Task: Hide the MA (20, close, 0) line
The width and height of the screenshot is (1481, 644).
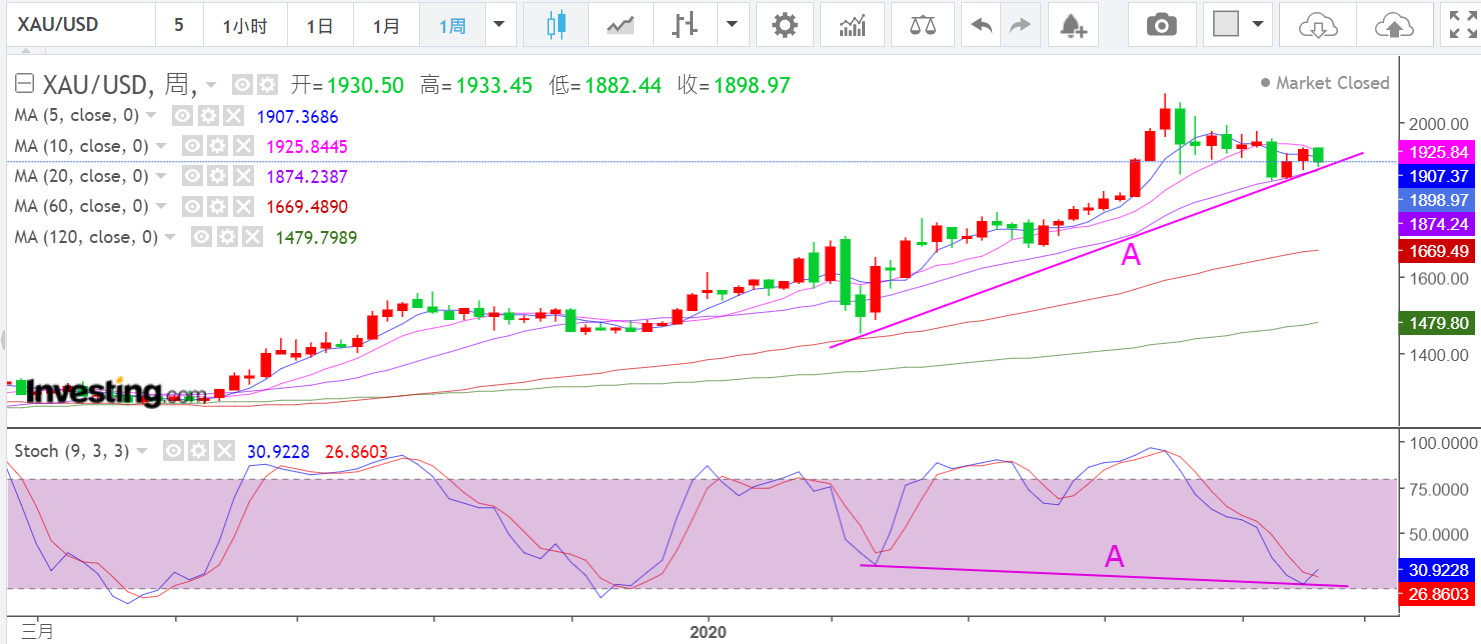Action: [192, 176]
